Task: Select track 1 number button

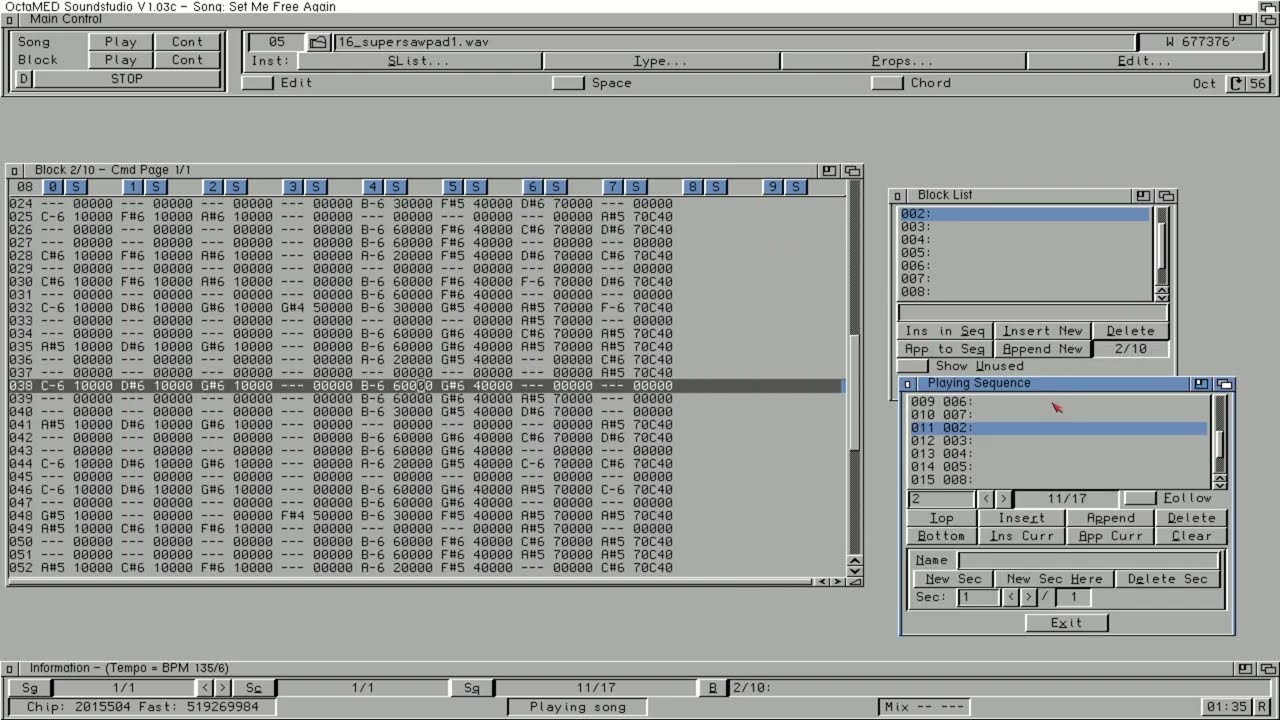Action: coord(133,187)
